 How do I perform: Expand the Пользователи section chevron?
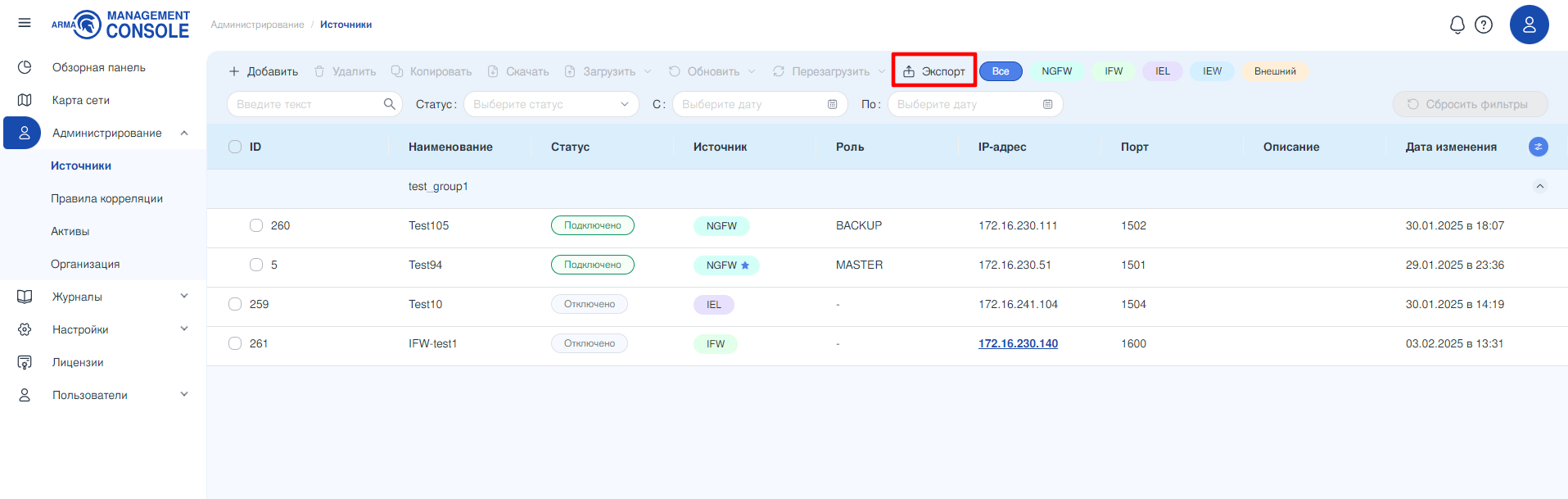(184, 394)
